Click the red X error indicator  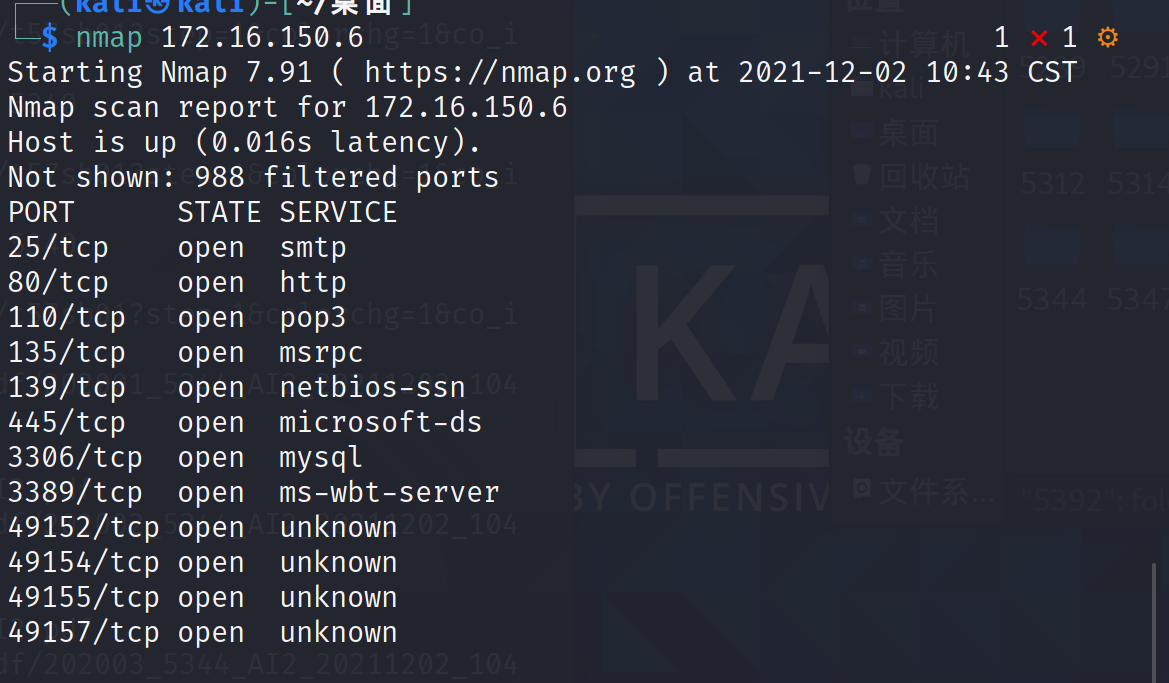coord(1039,38)
